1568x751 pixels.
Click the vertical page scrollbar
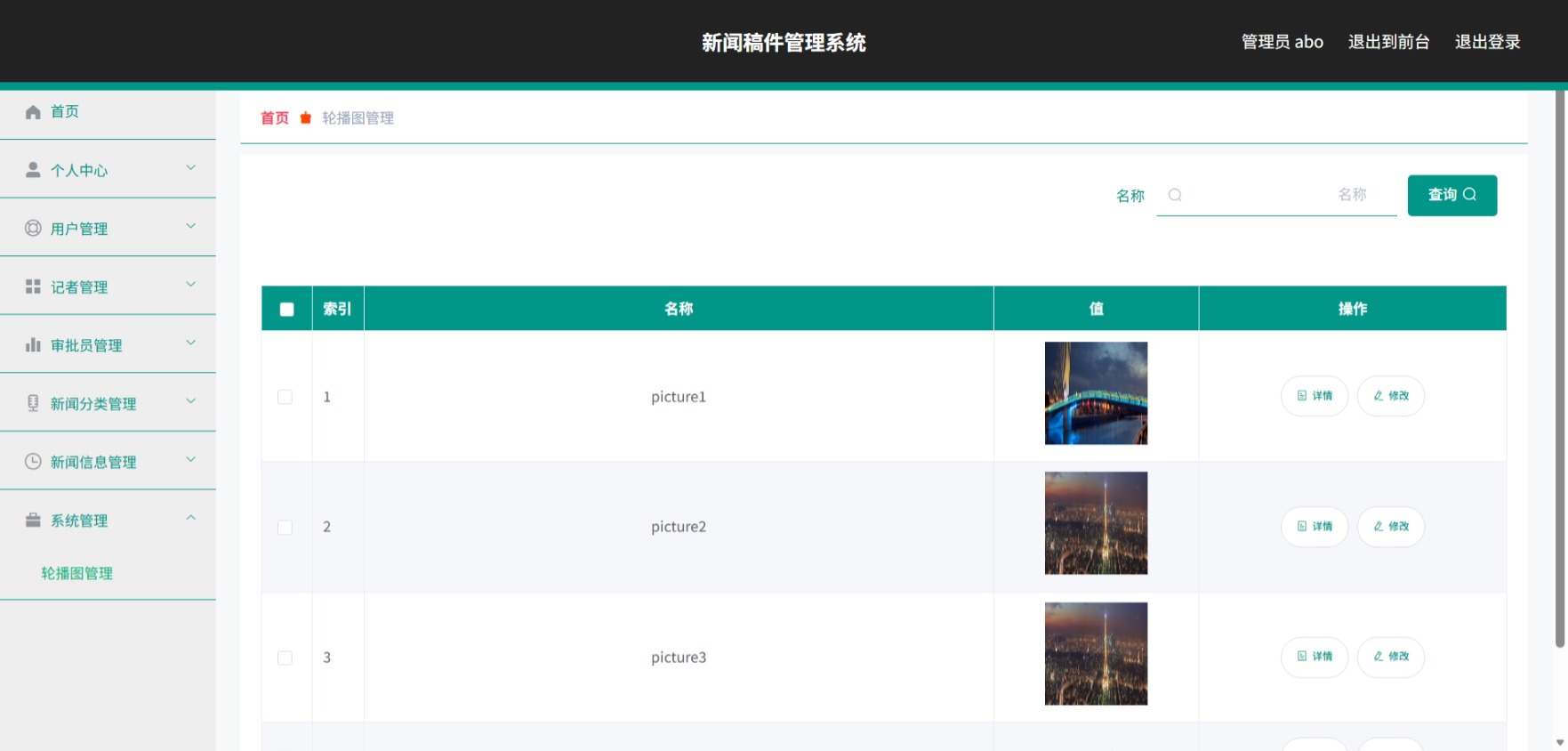tap(1560, 368)
